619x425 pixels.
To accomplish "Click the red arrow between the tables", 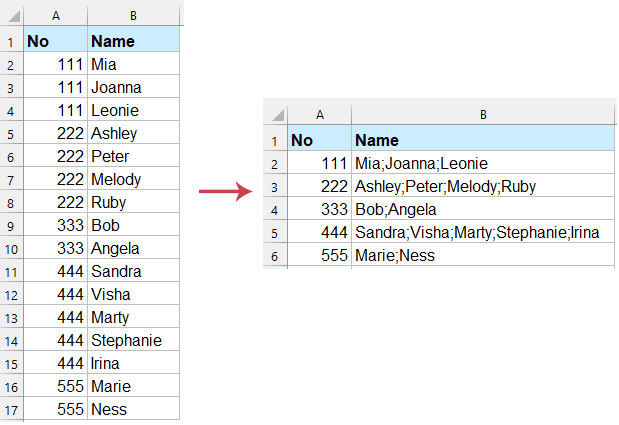I will pos(223,191).
